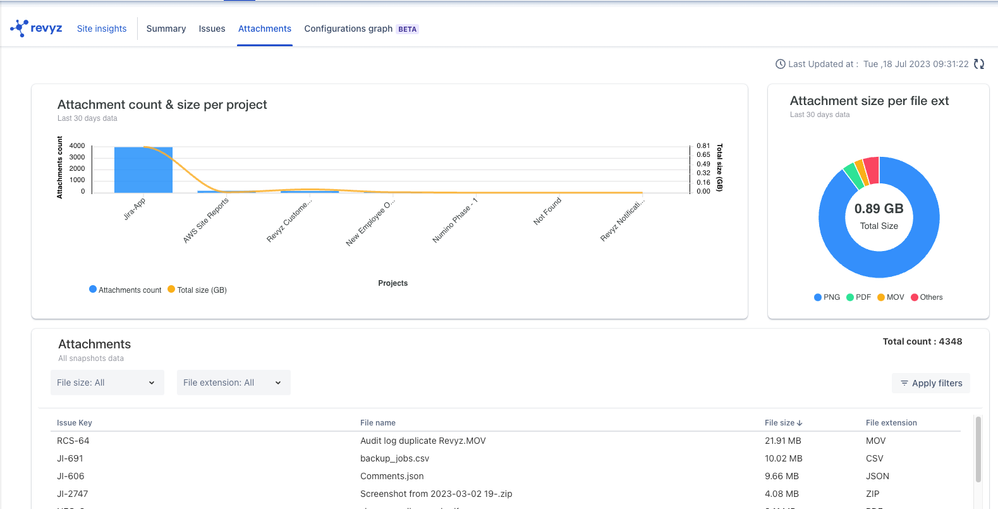Select the Attachments tab
Screen dimensions: 998x509
click(x=265, y=29)
